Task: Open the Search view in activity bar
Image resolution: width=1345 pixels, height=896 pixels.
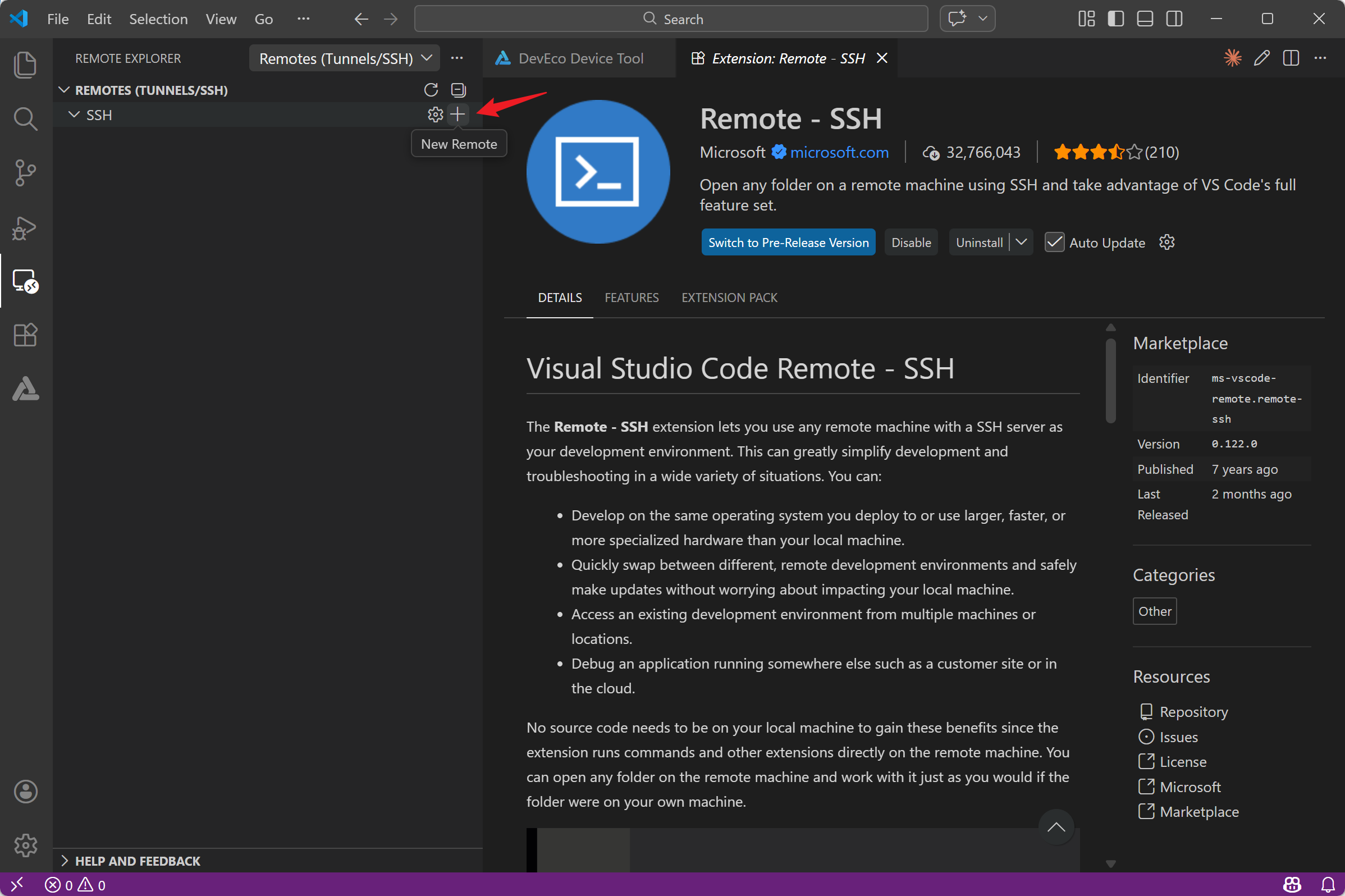Action: tap(25, 118)
